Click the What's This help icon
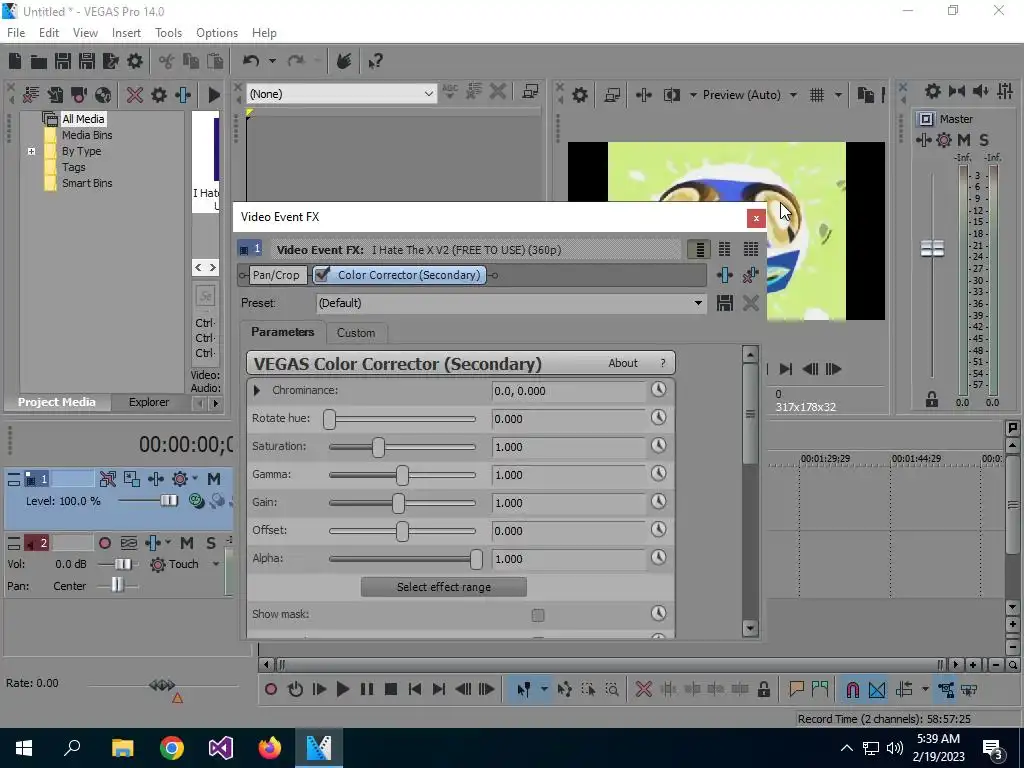The image size is (1024, 768). coord(375,61)
